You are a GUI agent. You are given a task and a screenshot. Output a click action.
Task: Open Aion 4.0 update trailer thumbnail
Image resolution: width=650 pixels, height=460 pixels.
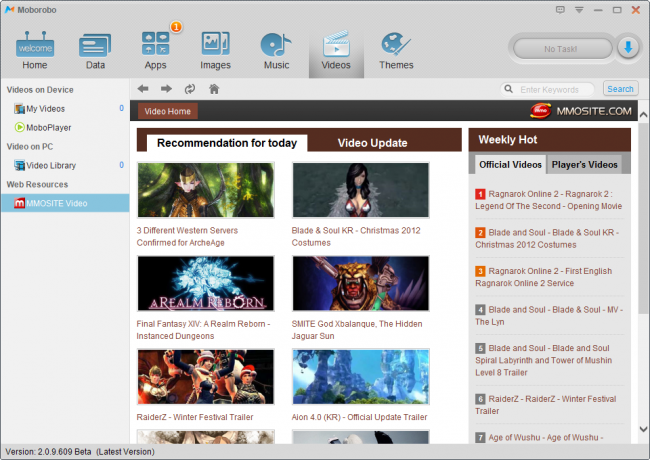361,377
